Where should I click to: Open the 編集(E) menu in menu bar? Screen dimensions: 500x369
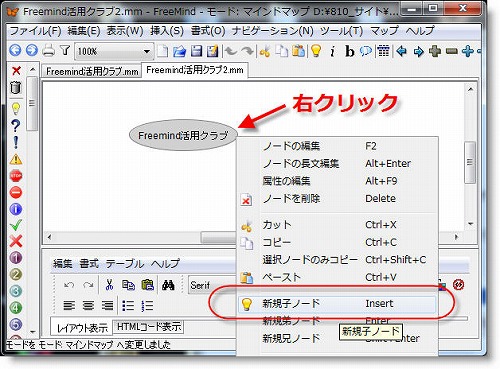[x=84, y=31]
